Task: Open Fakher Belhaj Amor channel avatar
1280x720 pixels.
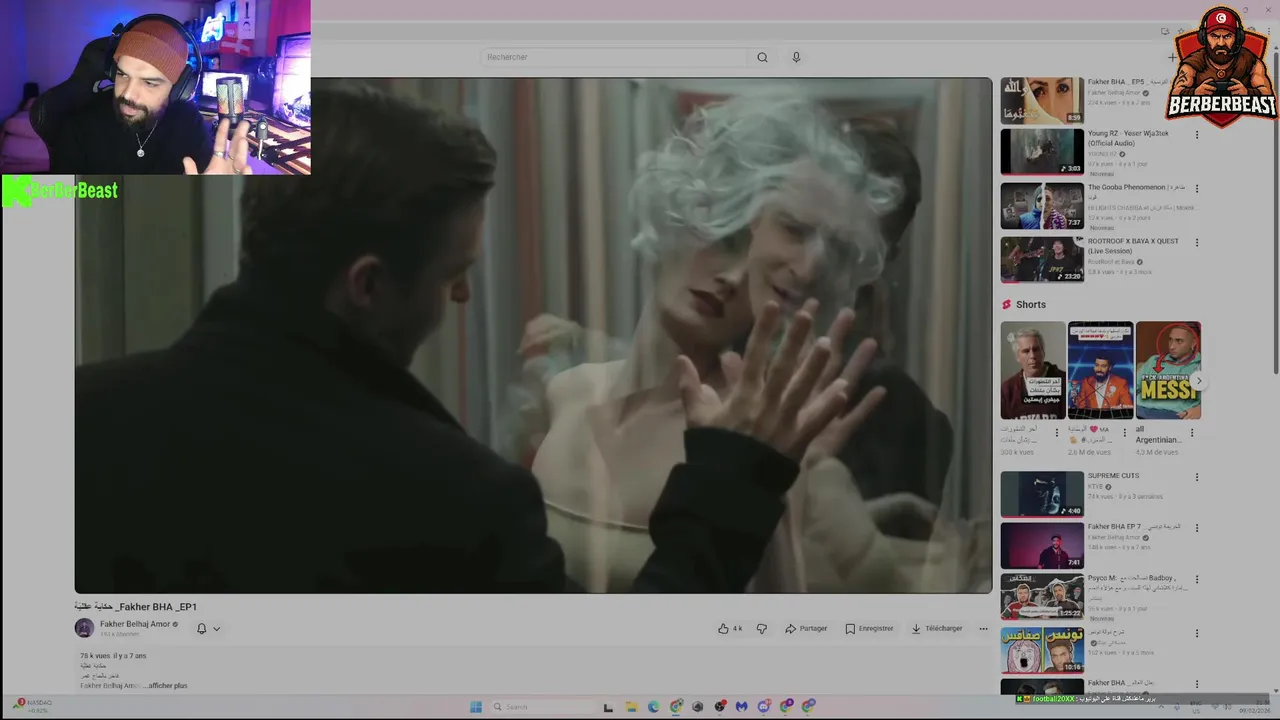Action: (84, 628)
